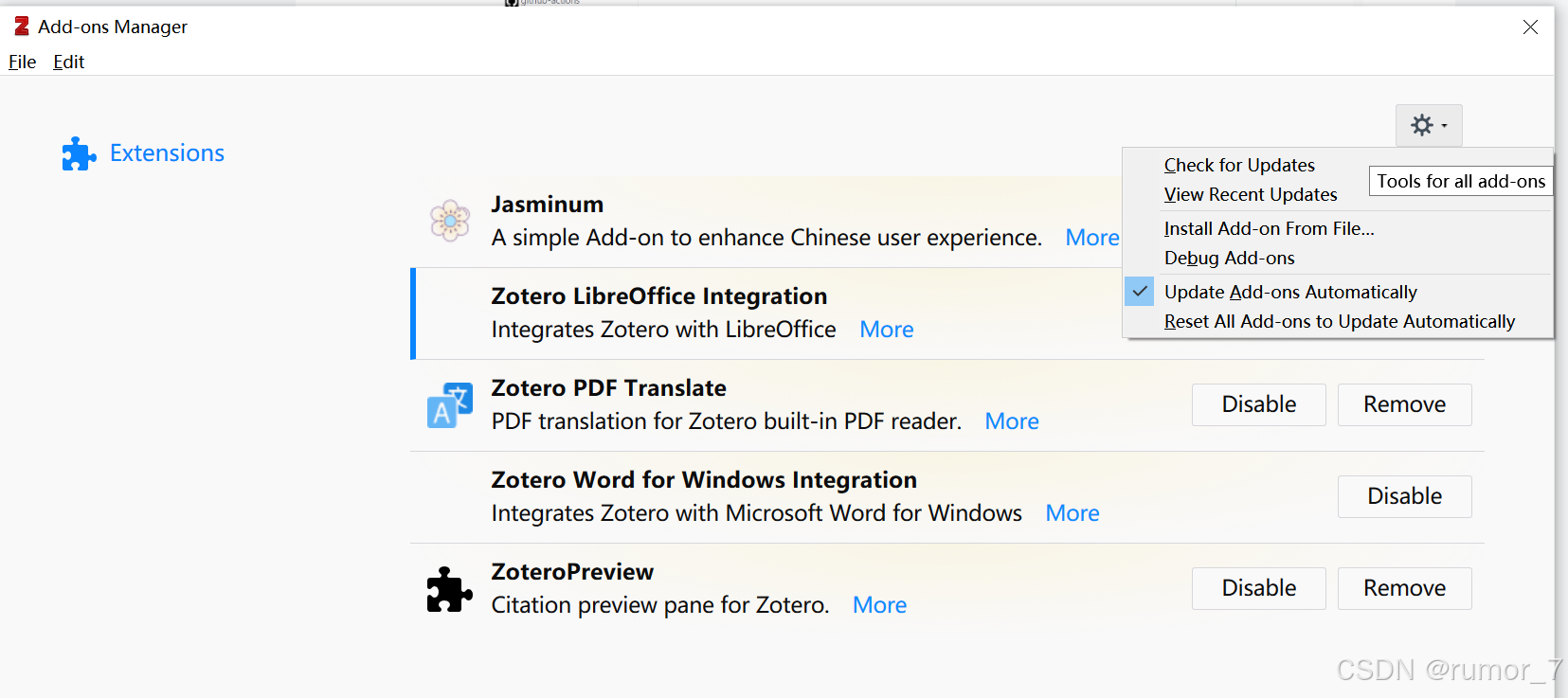Select Check for Updates
The image size is (1568, 698).
1238,165
